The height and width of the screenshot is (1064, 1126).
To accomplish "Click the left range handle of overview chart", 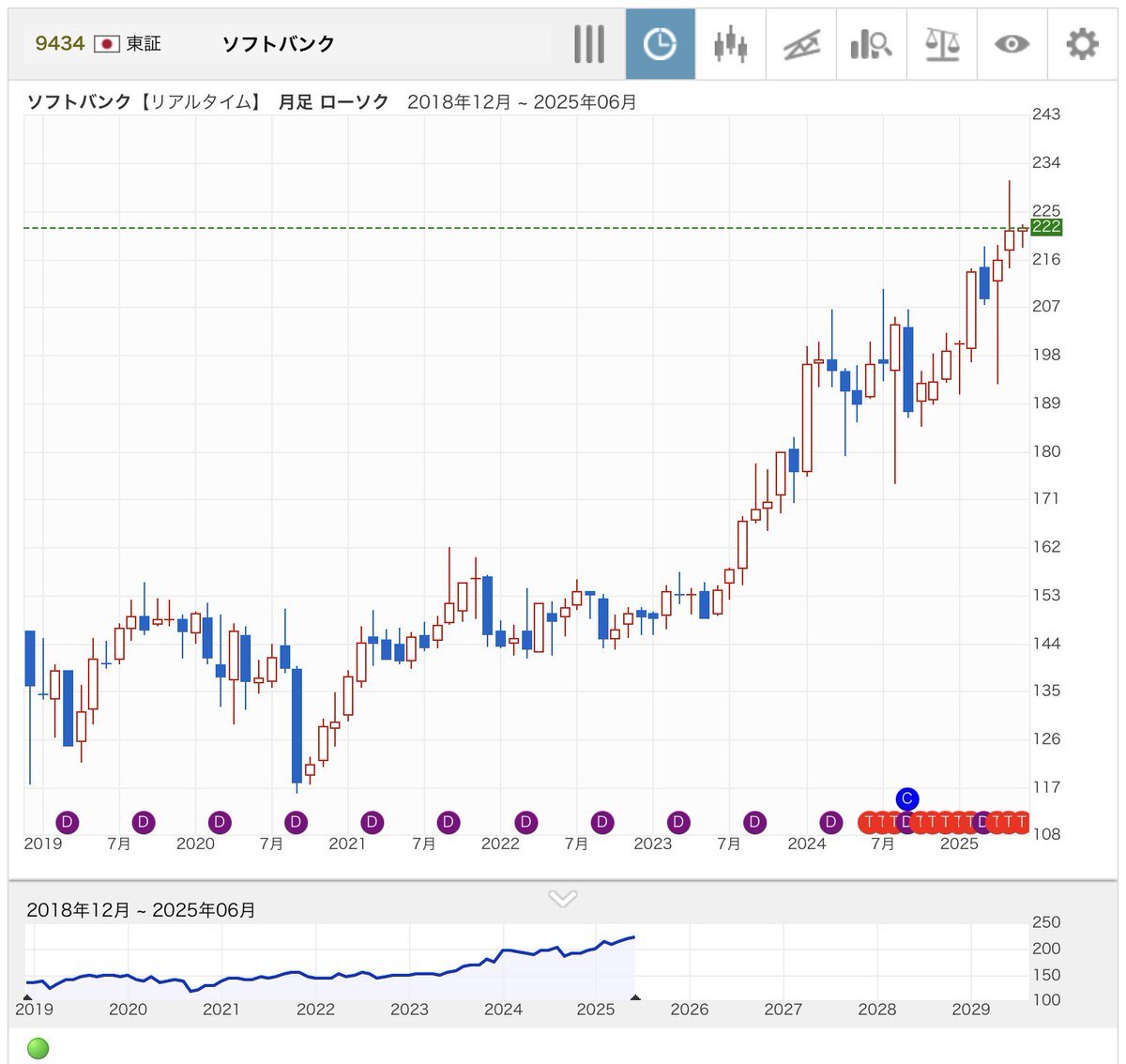I will (27, 997).
